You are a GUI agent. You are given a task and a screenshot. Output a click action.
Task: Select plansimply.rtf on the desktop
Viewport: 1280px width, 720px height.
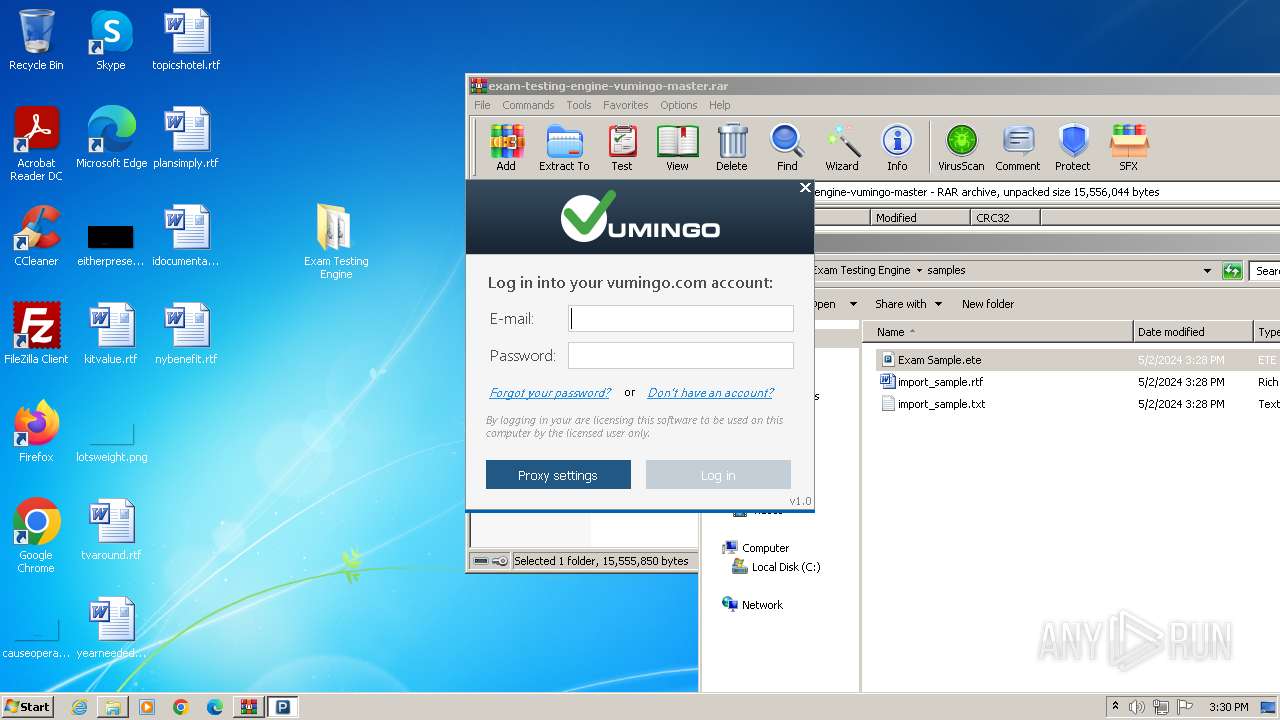click(x=186, y=138)
